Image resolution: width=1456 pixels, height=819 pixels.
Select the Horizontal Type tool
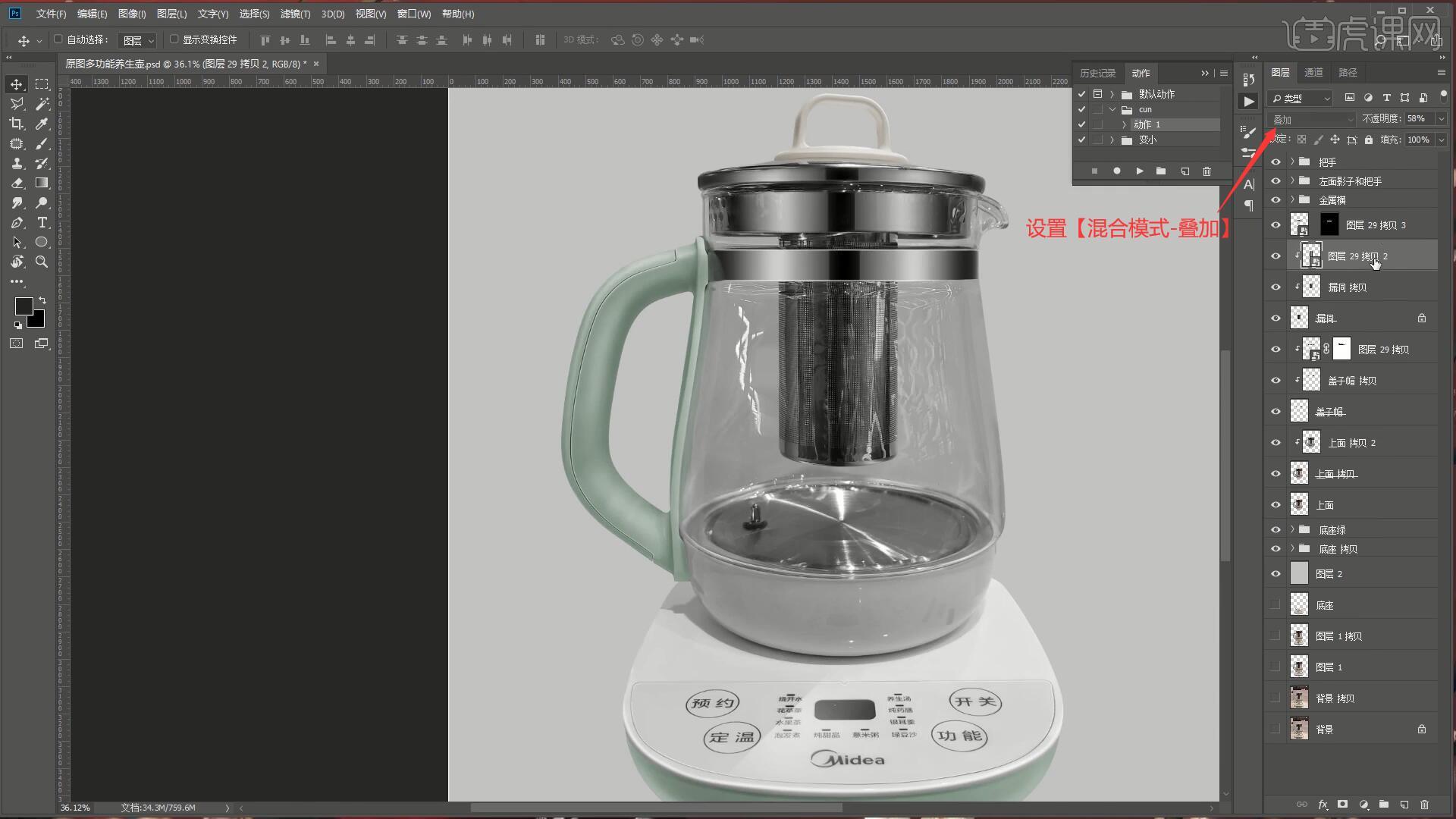(42, 222)
